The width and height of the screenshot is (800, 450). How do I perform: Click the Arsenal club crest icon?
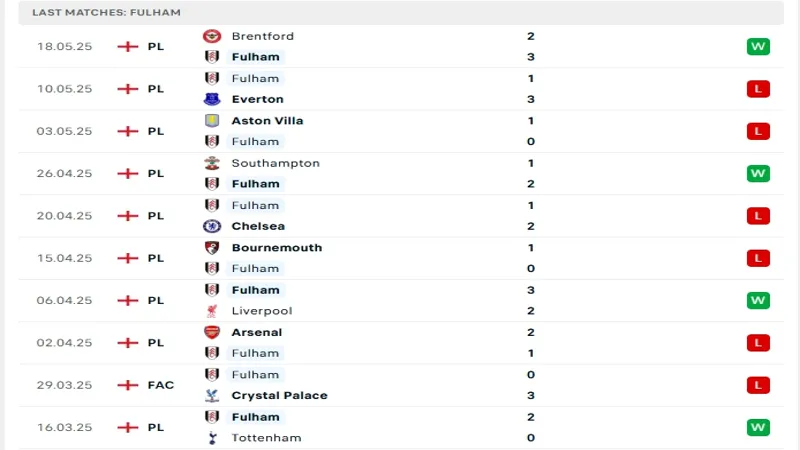click(x=212, y=332)
